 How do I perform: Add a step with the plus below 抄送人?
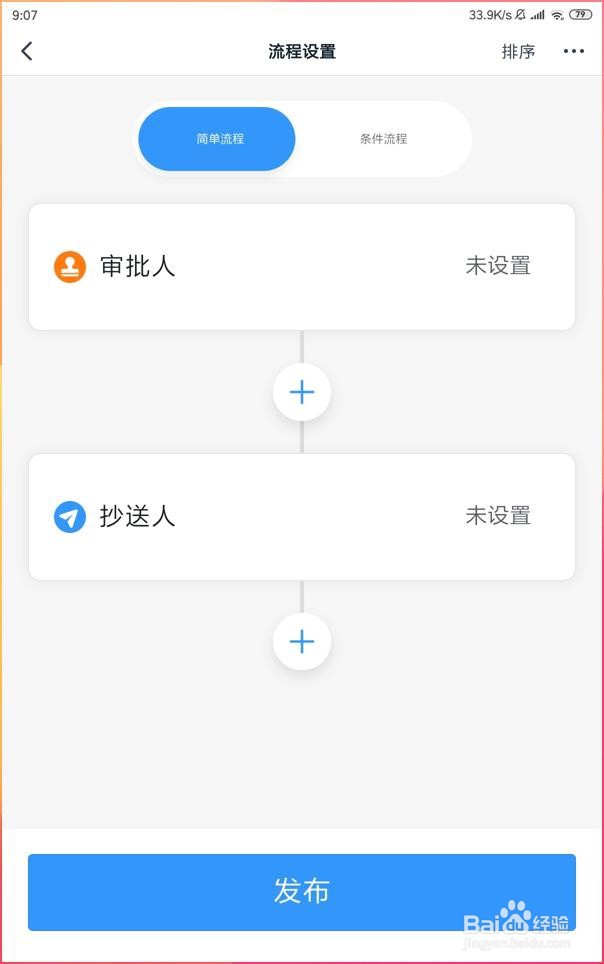pyautogui.click(x=302, y=642)
